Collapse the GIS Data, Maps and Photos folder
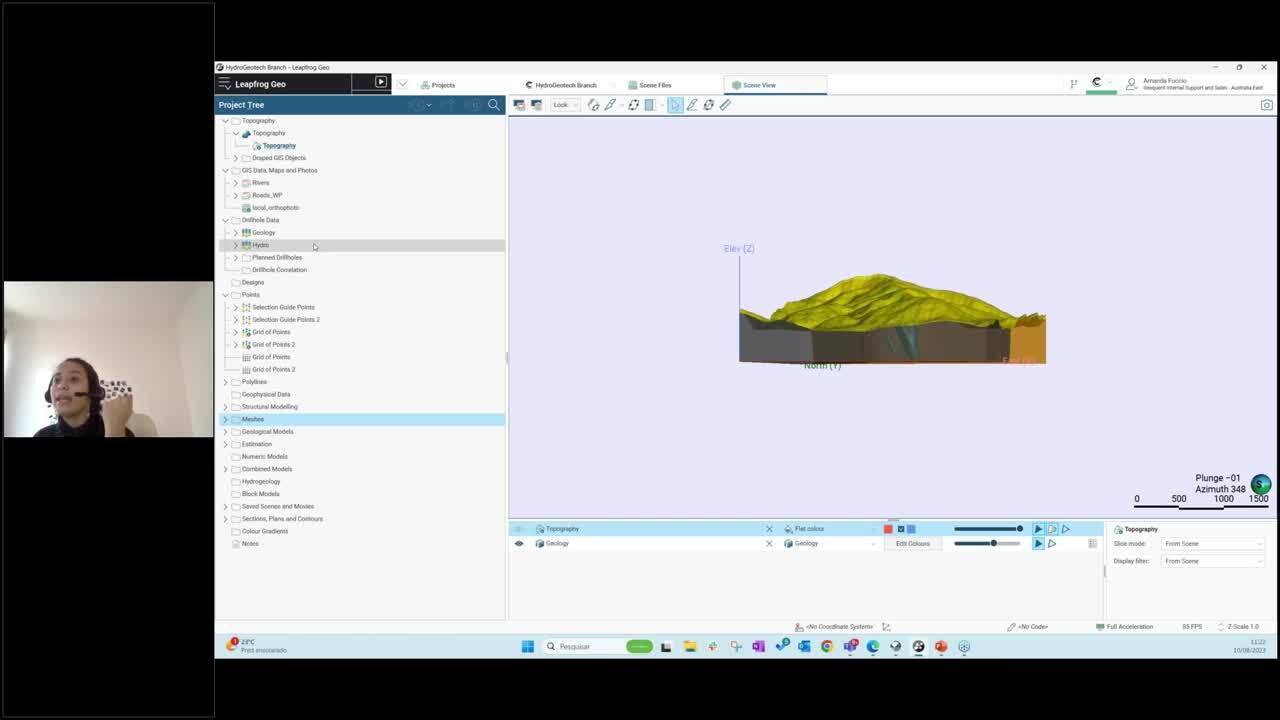 pyautogui.click(x=225, y=170)
